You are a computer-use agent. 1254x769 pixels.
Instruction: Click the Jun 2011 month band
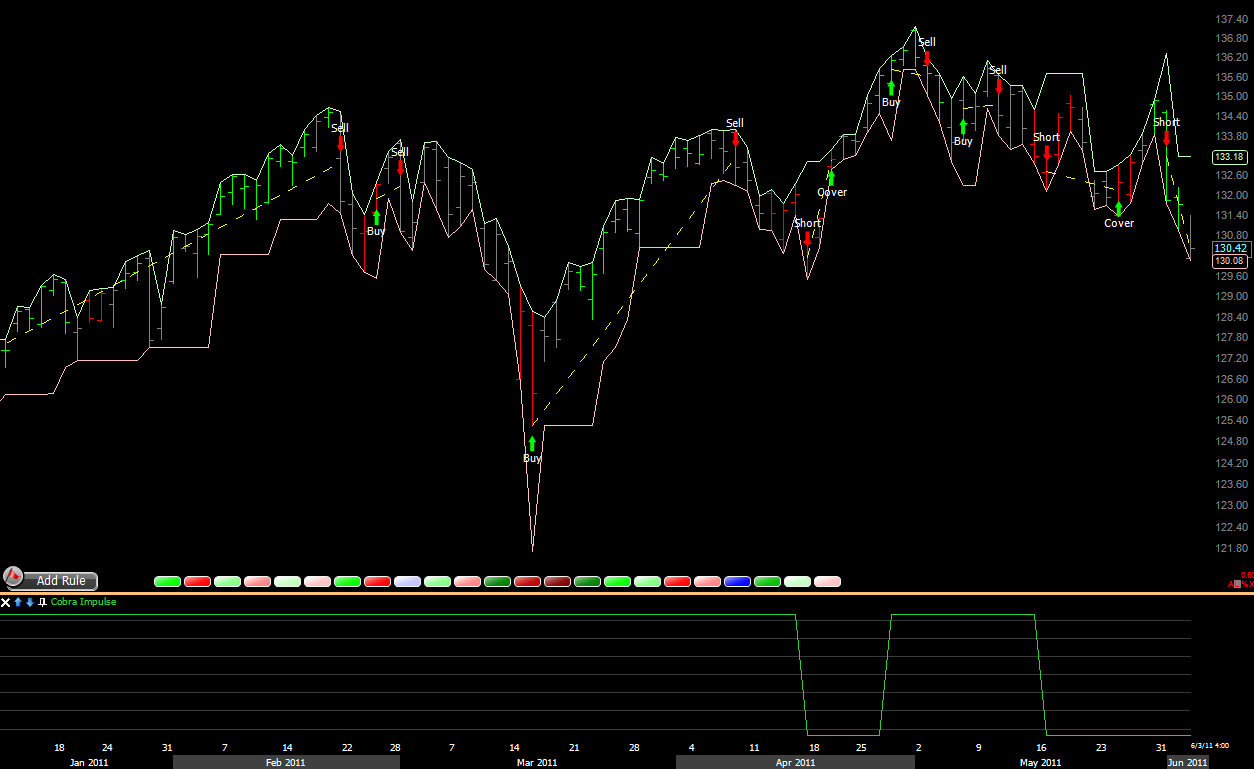(x=1189, y=762)
